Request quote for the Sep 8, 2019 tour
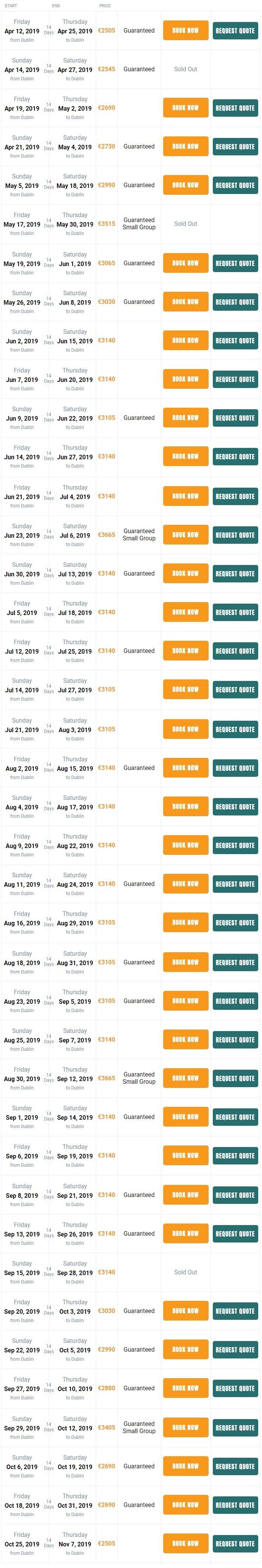The image size is (262, 1568). (235, 1195)
